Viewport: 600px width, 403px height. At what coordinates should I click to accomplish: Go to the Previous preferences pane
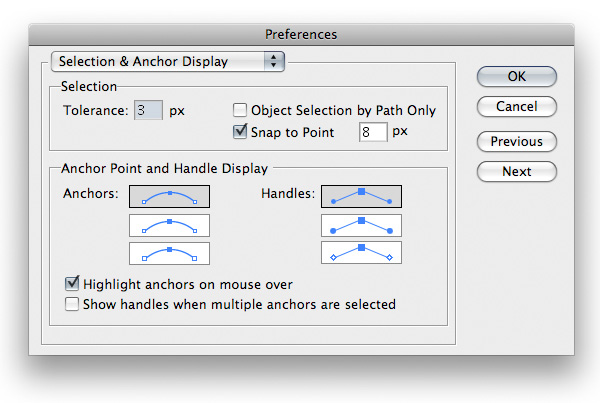516,141
